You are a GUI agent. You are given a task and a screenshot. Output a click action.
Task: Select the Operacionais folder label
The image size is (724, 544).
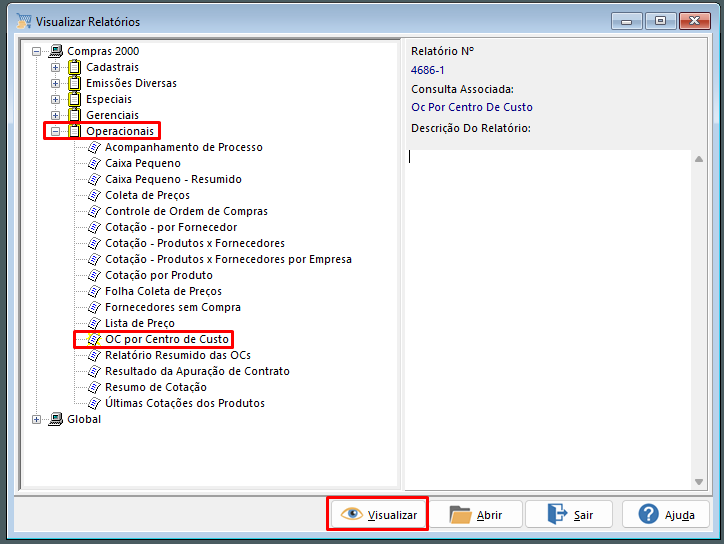pos(120,131)
